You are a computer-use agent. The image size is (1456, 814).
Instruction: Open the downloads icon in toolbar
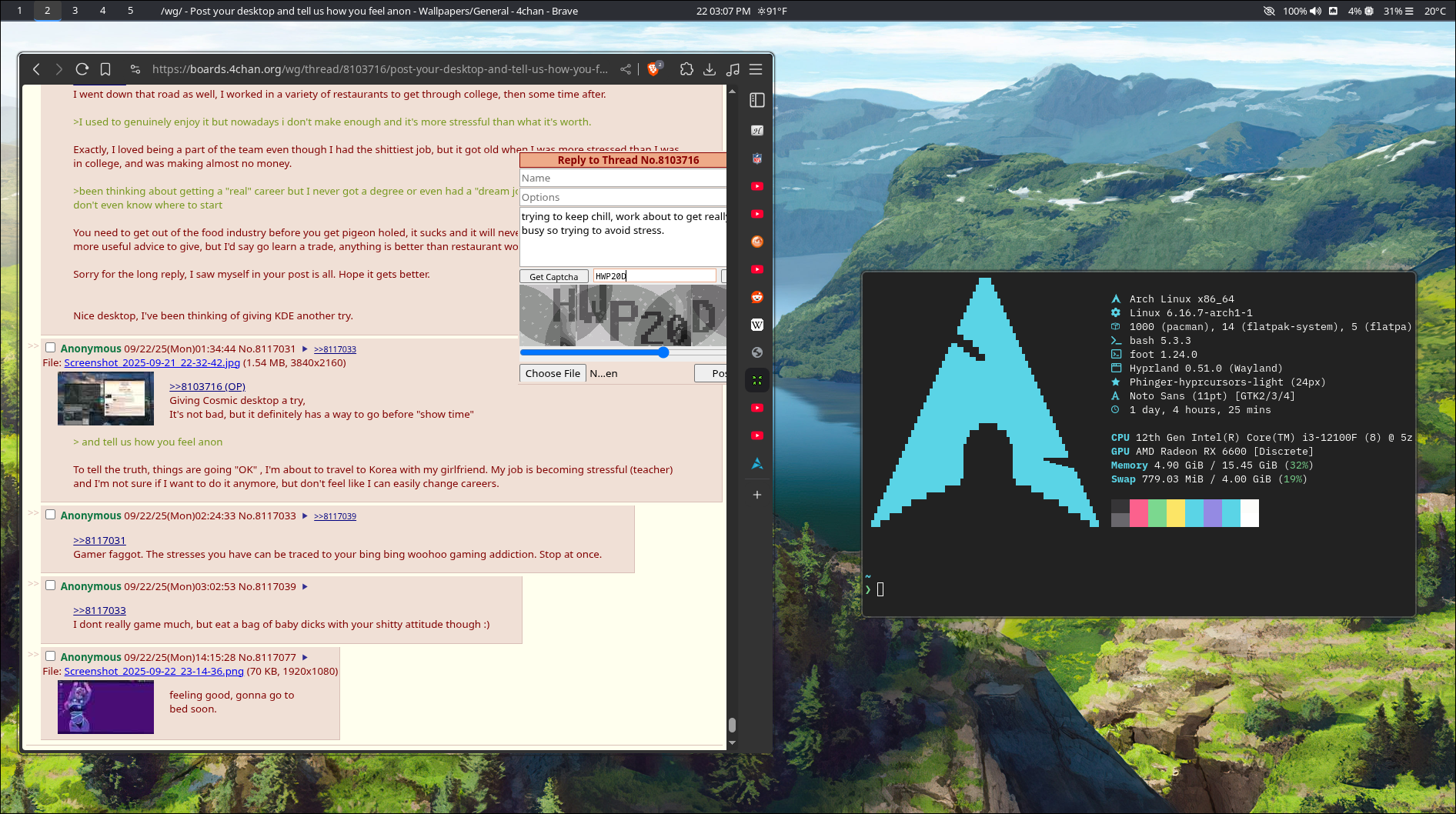(x=710, y=69)
